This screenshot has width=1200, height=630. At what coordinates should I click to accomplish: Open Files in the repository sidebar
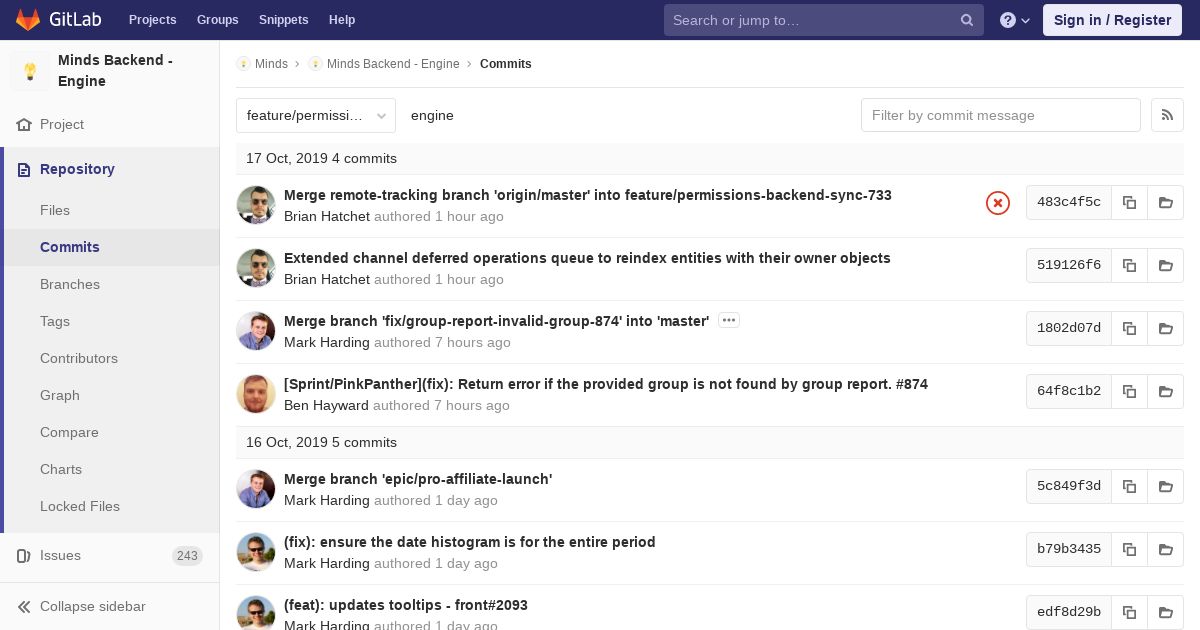point(55,210)
